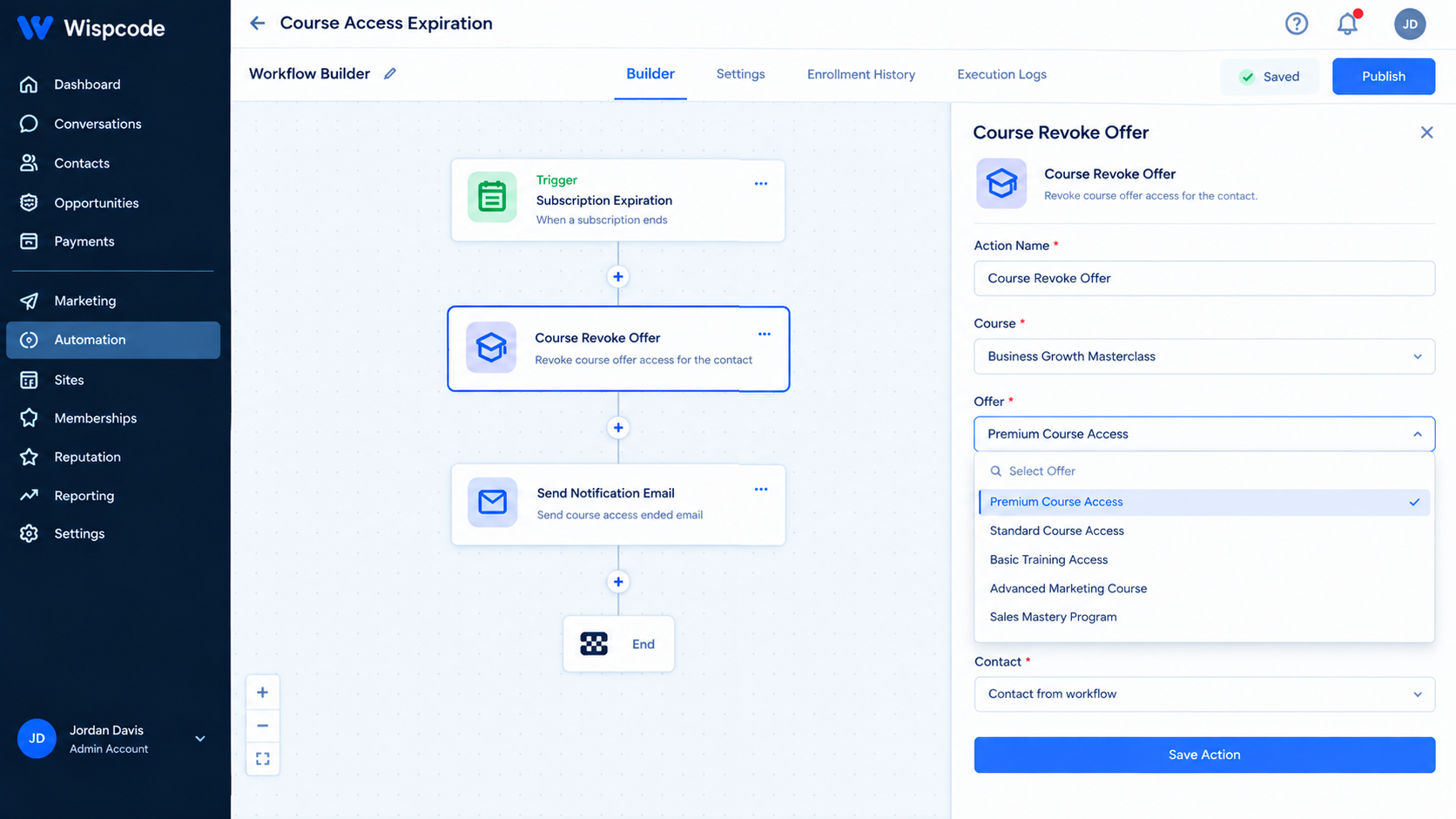Focus the Action Name input field
Screen dimensions: 1456x819
(1203, 279)
